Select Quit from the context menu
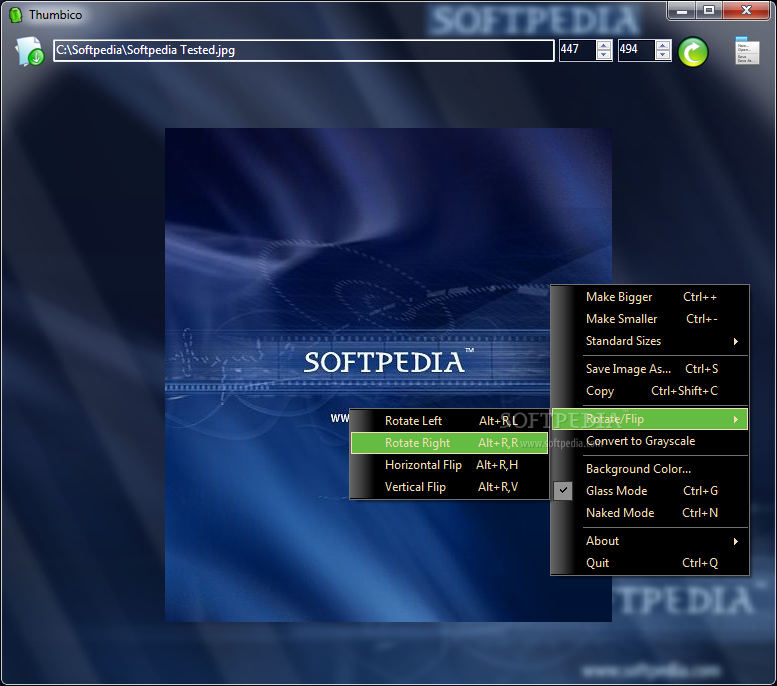 tap(650, 563)
